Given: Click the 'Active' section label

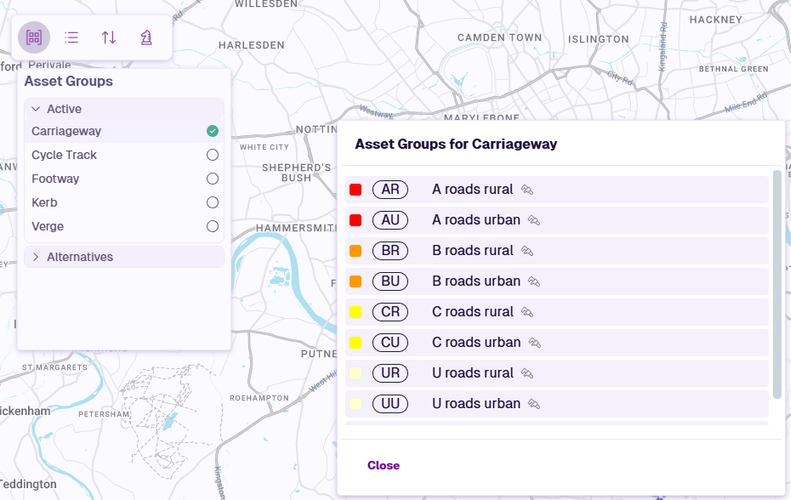Looking at the screenshot, I should 64,109.
